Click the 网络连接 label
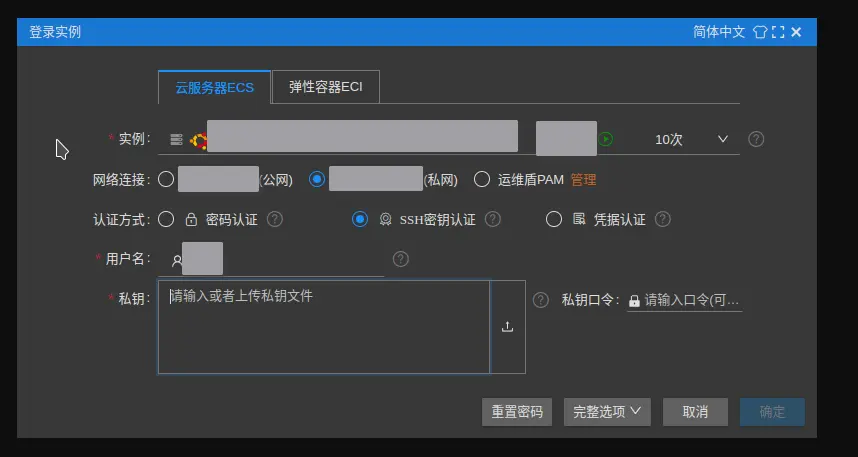858x457 pixels. click(x=121, y=180)
